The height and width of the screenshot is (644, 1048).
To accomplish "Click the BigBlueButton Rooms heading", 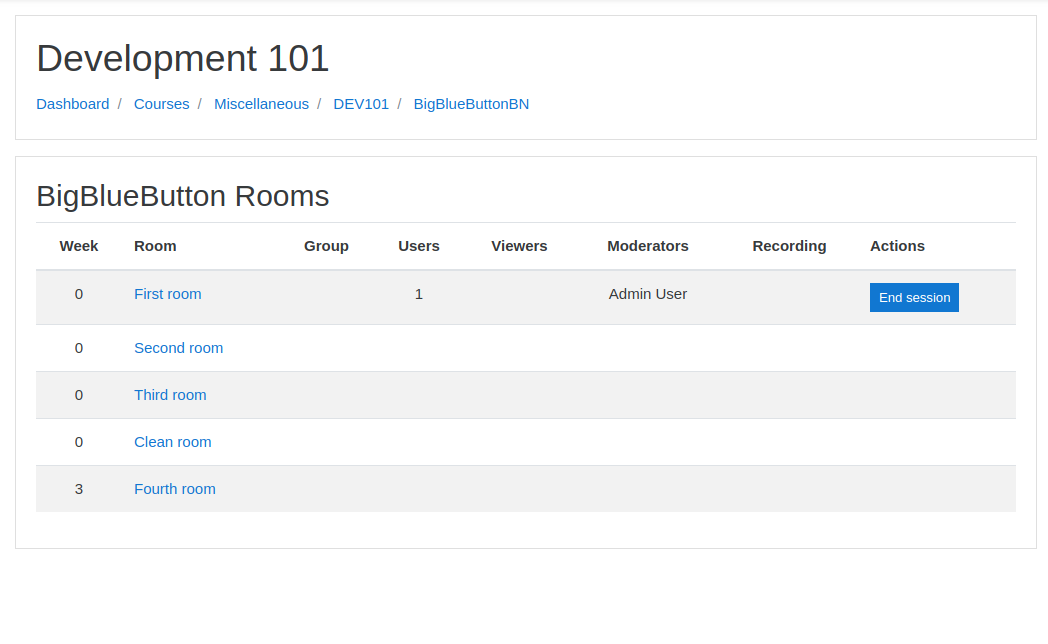I will click(x=182, y=196).
